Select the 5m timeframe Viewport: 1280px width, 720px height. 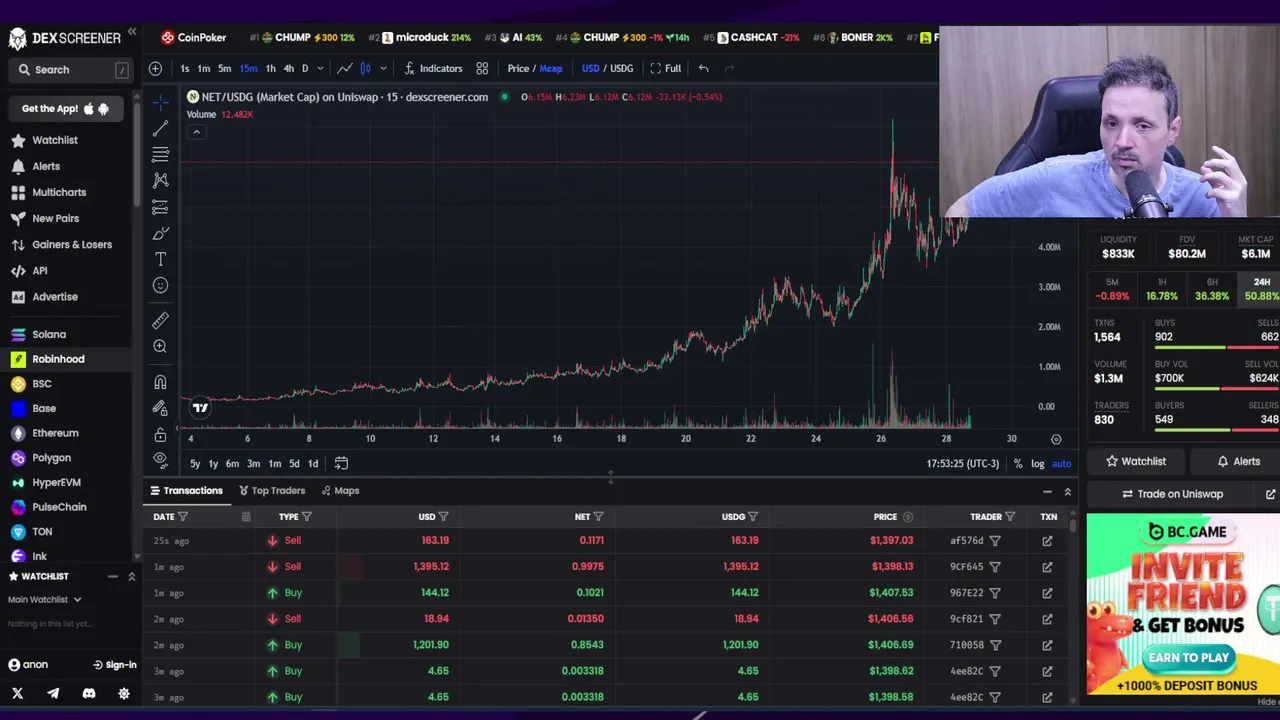(x=225, y=68)
